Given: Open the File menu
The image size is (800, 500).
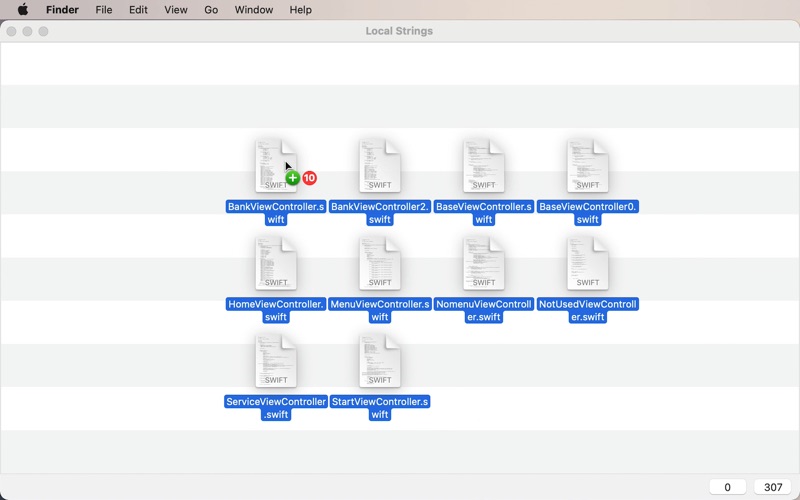Looking at the screenshot, I should (x=104, y=10).
